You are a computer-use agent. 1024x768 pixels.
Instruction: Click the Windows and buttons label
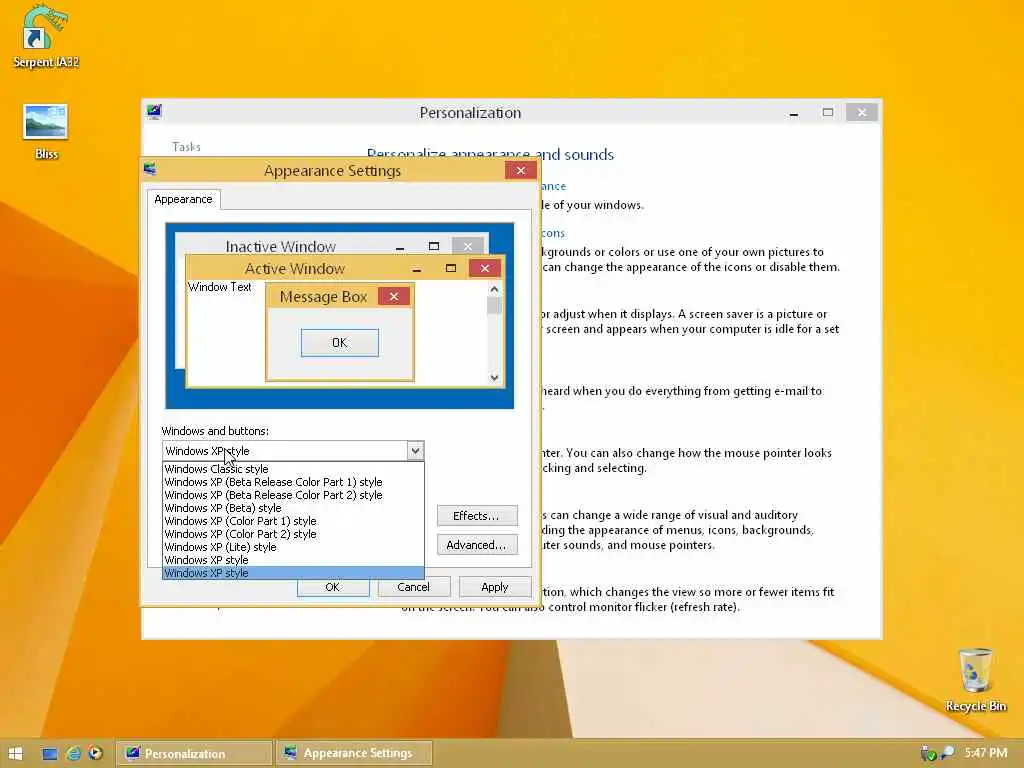point(215,431)
